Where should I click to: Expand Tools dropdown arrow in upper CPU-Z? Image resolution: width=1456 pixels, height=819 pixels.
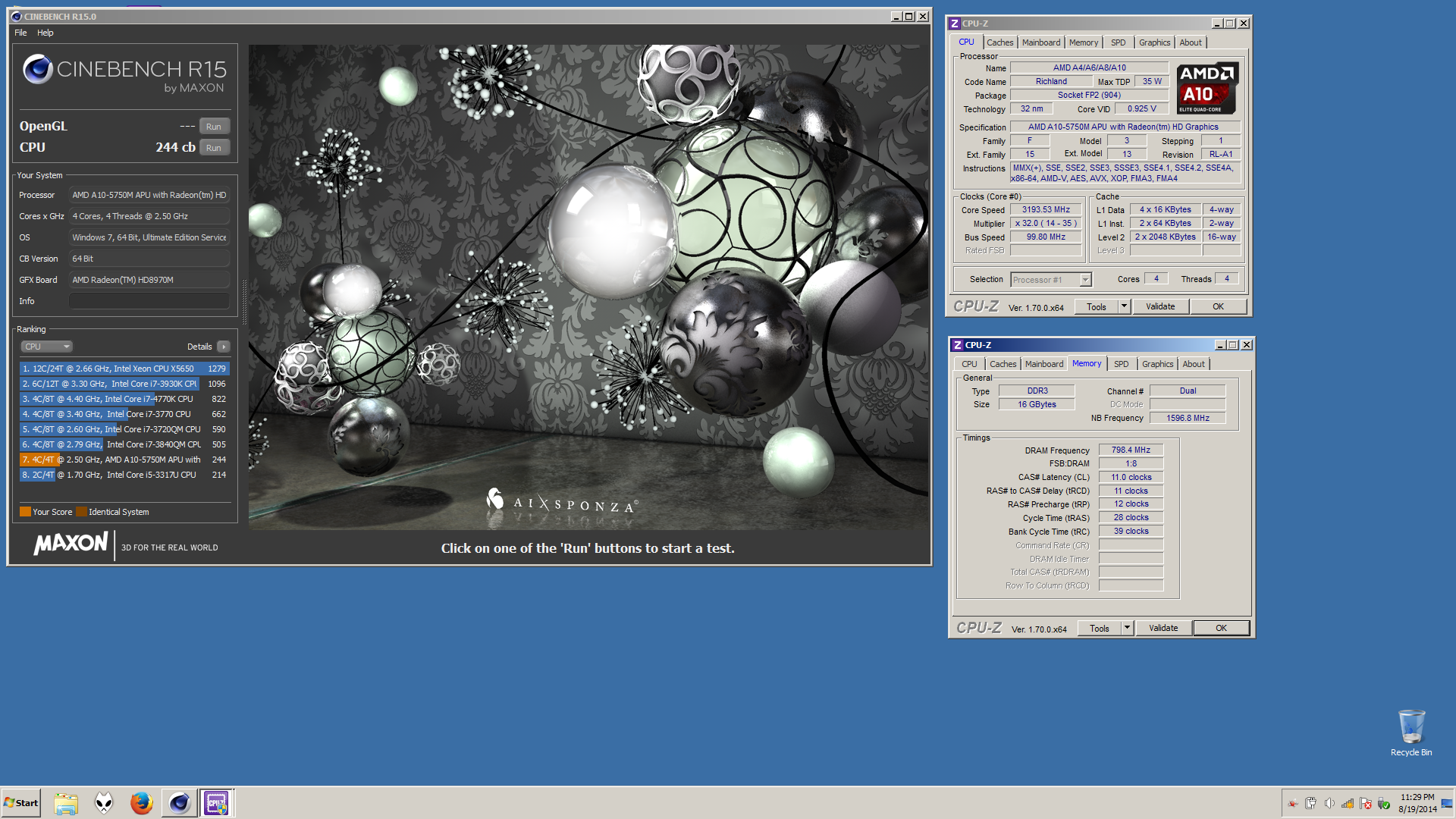[x=1125, y=306]
